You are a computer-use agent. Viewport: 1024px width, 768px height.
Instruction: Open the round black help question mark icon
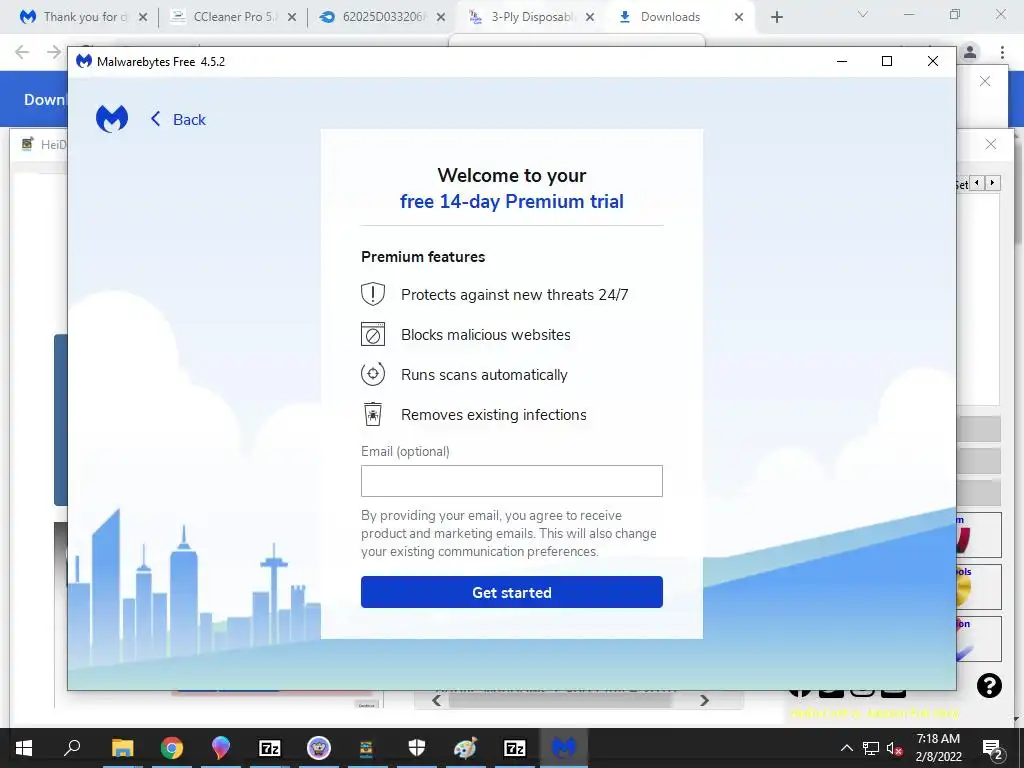(989, 686)
